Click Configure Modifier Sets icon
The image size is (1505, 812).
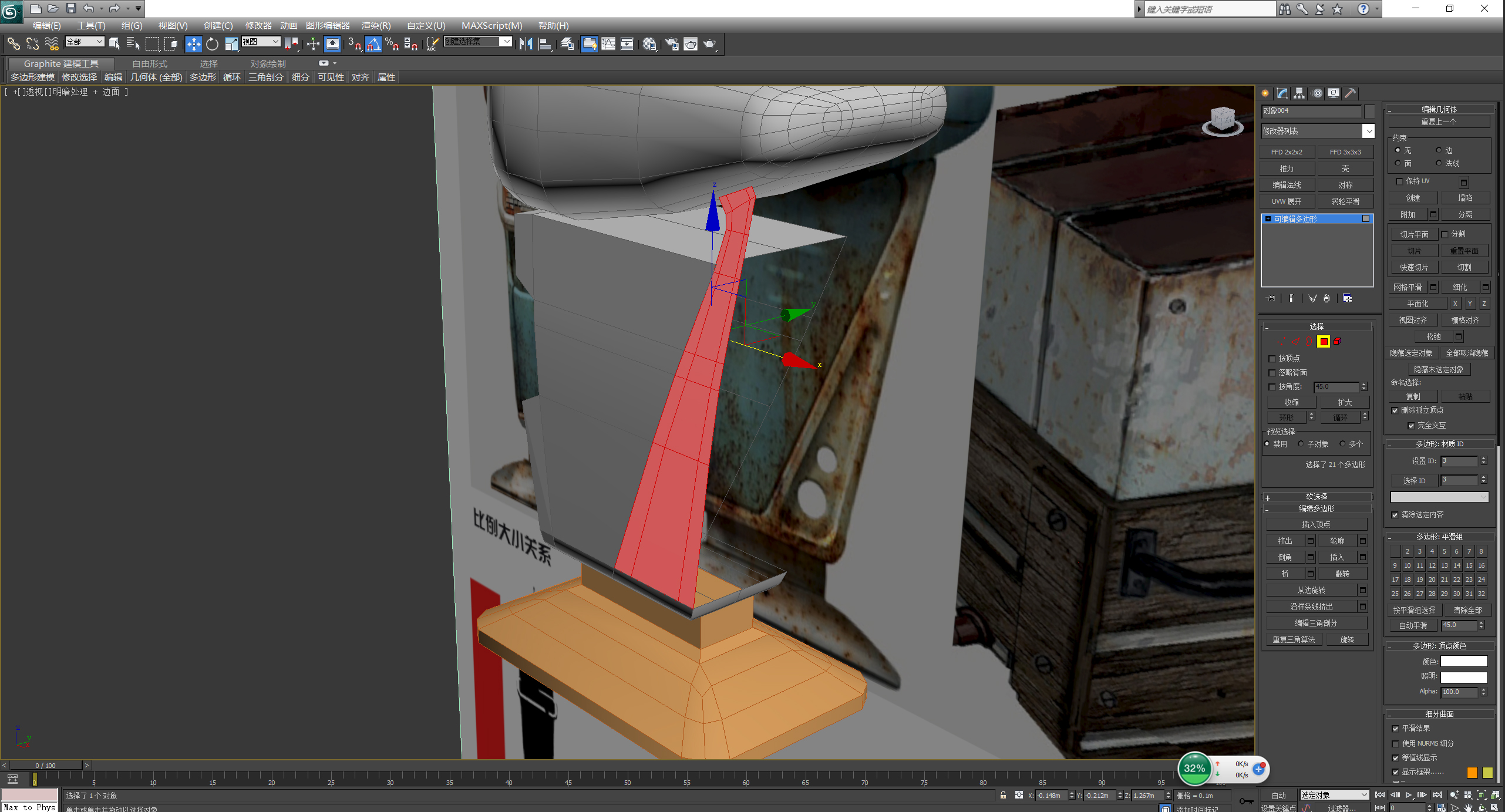click(1348, 298)
